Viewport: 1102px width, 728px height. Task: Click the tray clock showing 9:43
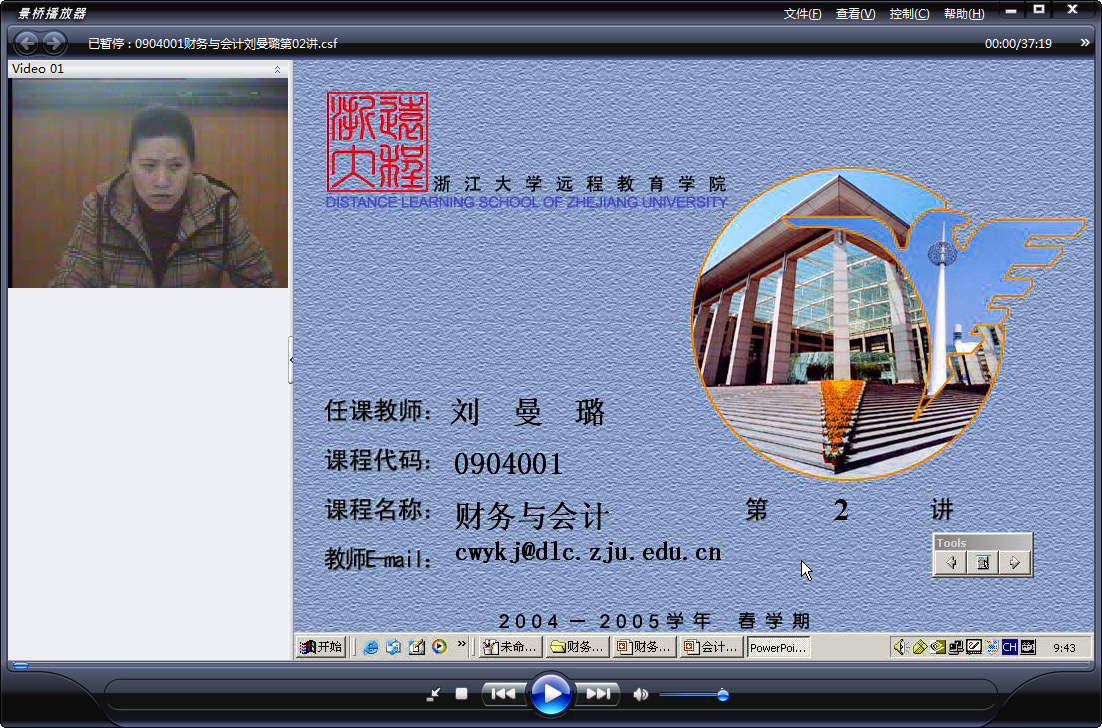coord(1064,648)
